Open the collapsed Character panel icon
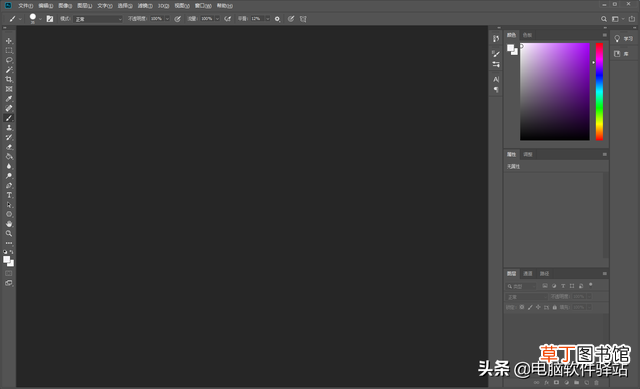This screenshot has height=389, width=640. 496,79
